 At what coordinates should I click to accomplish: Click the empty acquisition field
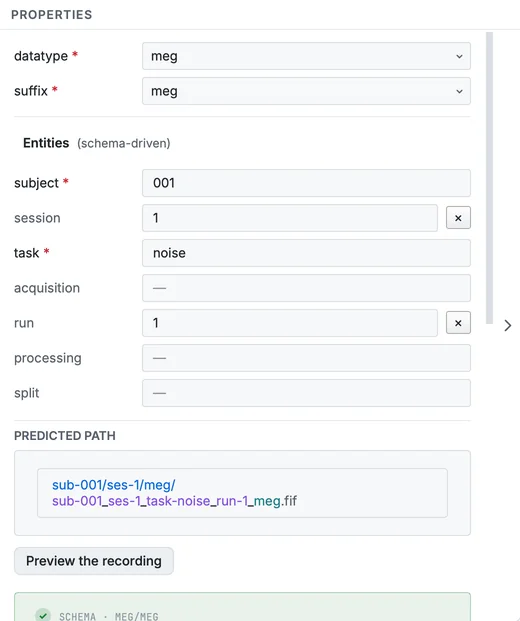[x=306, y=288]
